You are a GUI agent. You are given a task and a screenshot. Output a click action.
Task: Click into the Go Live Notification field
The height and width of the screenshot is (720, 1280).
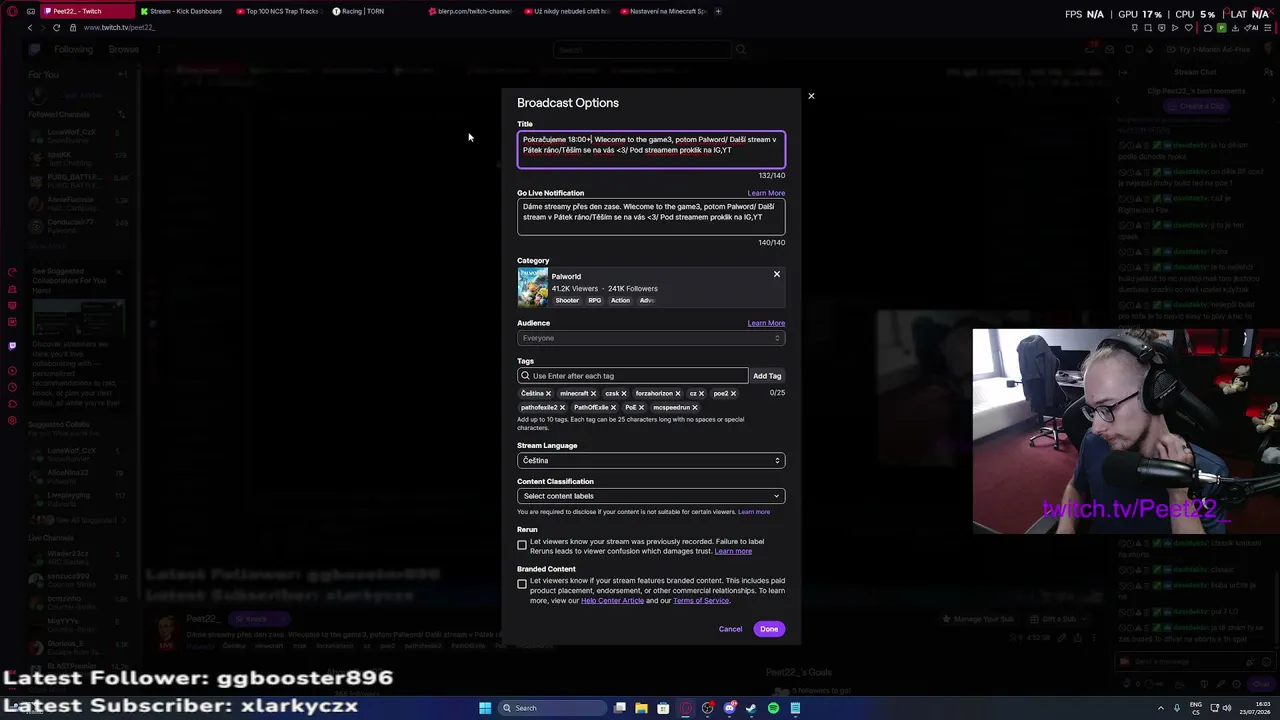(x=651, y=216)
